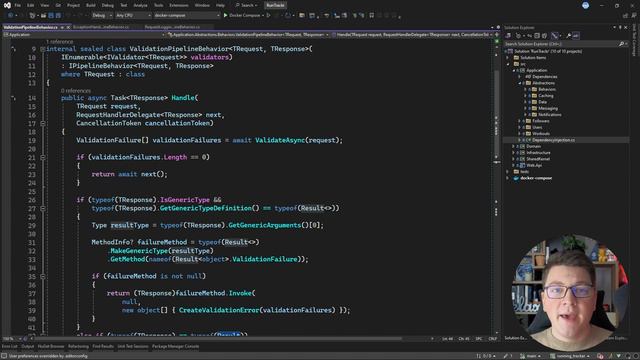Viewport: 640px width, 360px height.
Task: Collapse the if block at line 21
Action: (x=42, y=157)
